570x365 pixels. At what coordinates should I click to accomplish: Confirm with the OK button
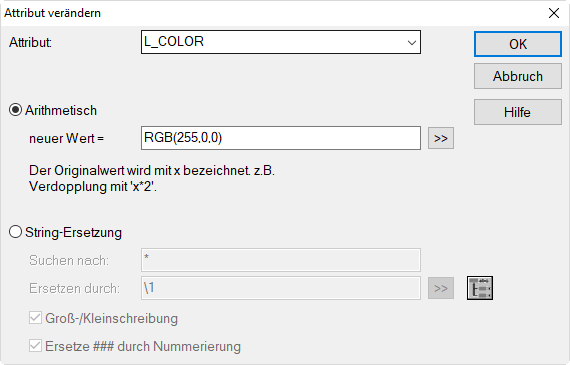click(x=518, y=44)
